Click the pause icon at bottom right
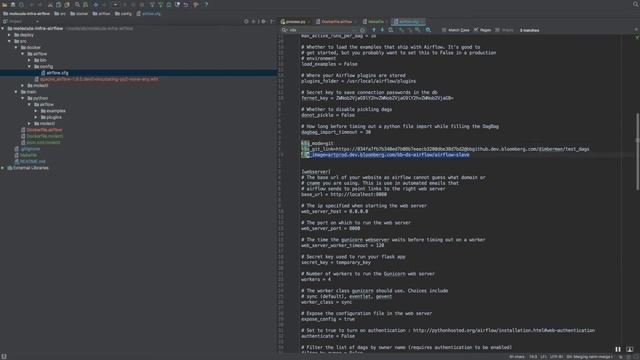640x360 pixels. [618, 349]
